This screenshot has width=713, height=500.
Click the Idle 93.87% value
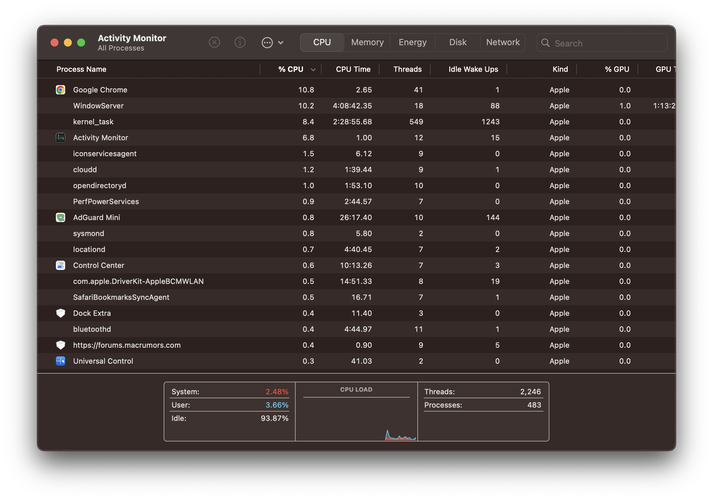[x=274, y=418]
